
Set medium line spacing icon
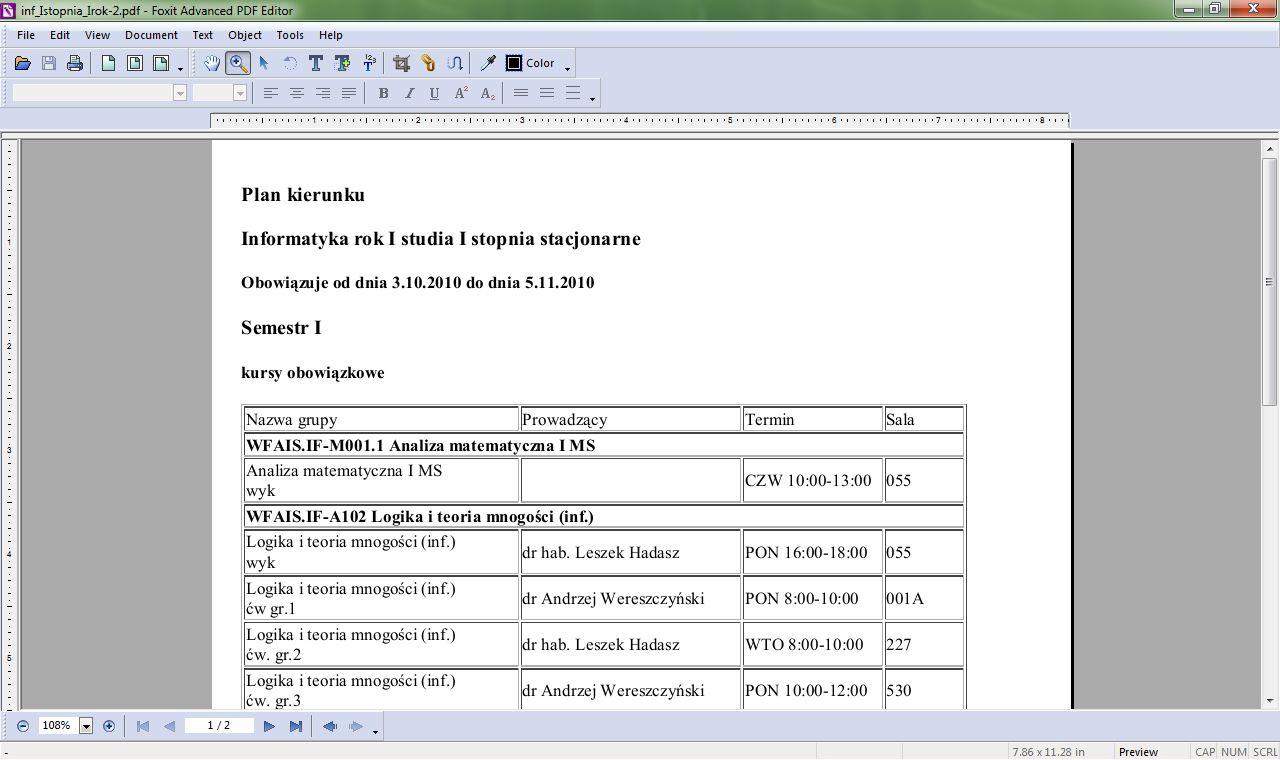[x=547, y=93]
